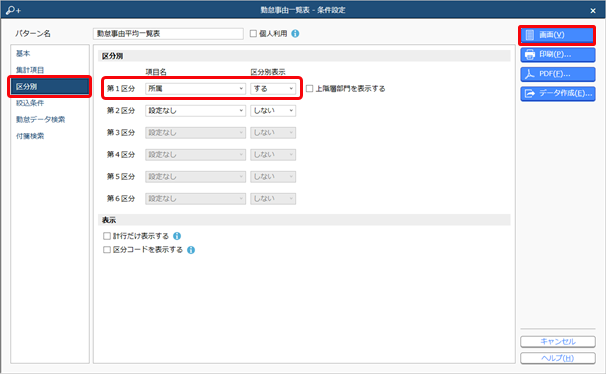Click the キャンセル button
This screenshot has height=374, width=606.
click(558, 342)
